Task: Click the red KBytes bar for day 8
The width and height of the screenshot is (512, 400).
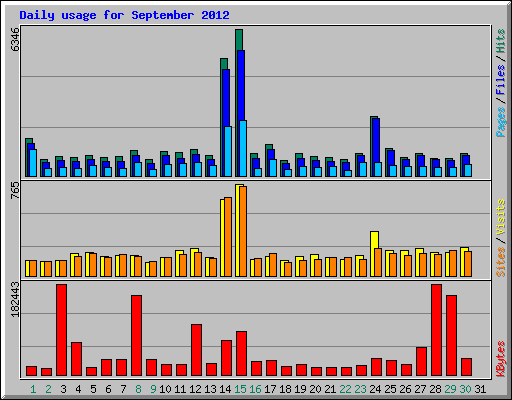Action: (x=136, y=335)
